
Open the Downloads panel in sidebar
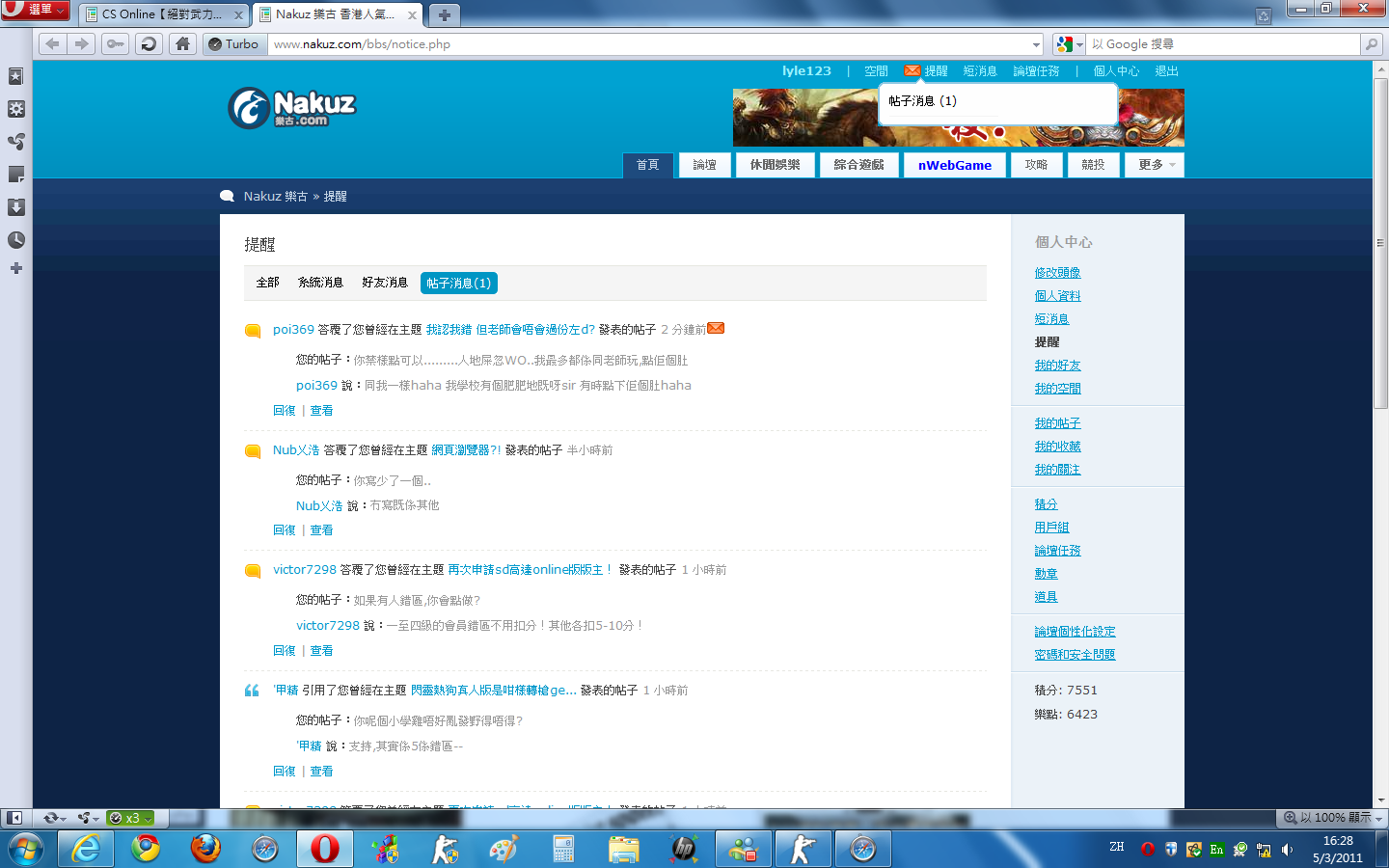click(x=15, y=207)
